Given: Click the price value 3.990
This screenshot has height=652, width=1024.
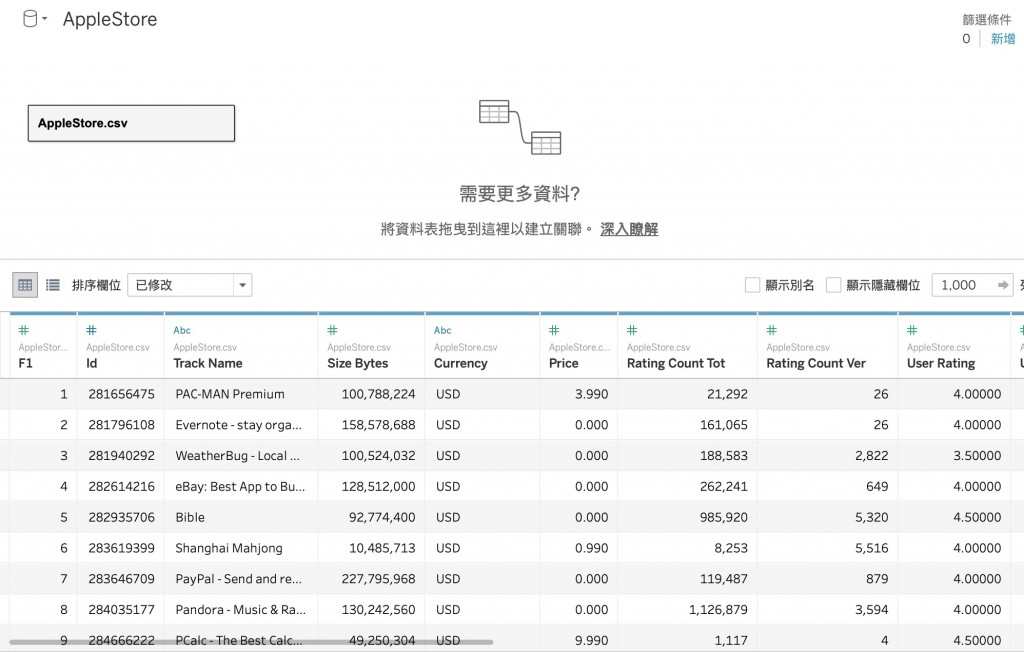Looking at the screenshot, I should pos(591,394).
